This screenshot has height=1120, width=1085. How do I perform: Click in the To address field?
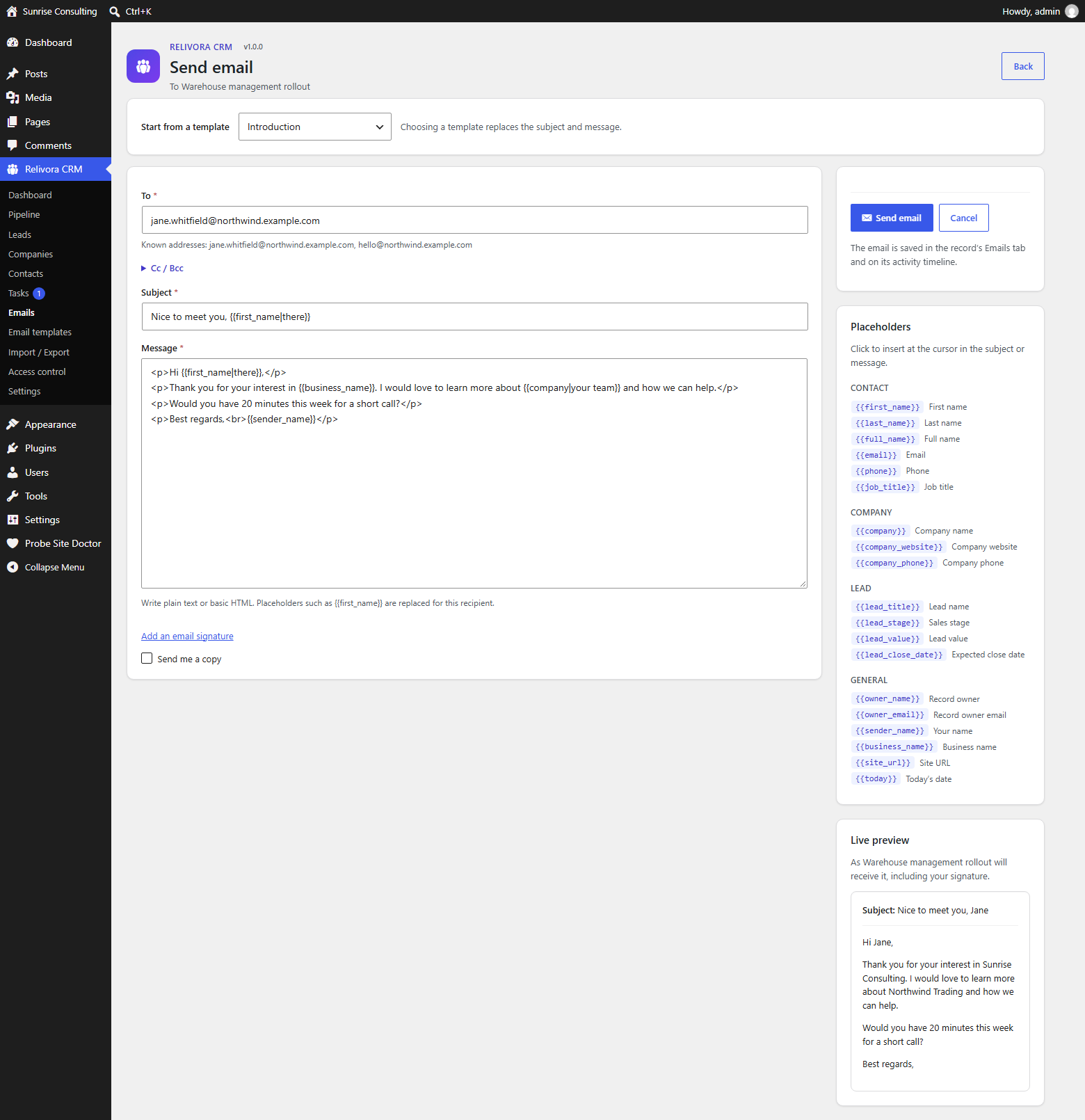(x=474, y=220)
